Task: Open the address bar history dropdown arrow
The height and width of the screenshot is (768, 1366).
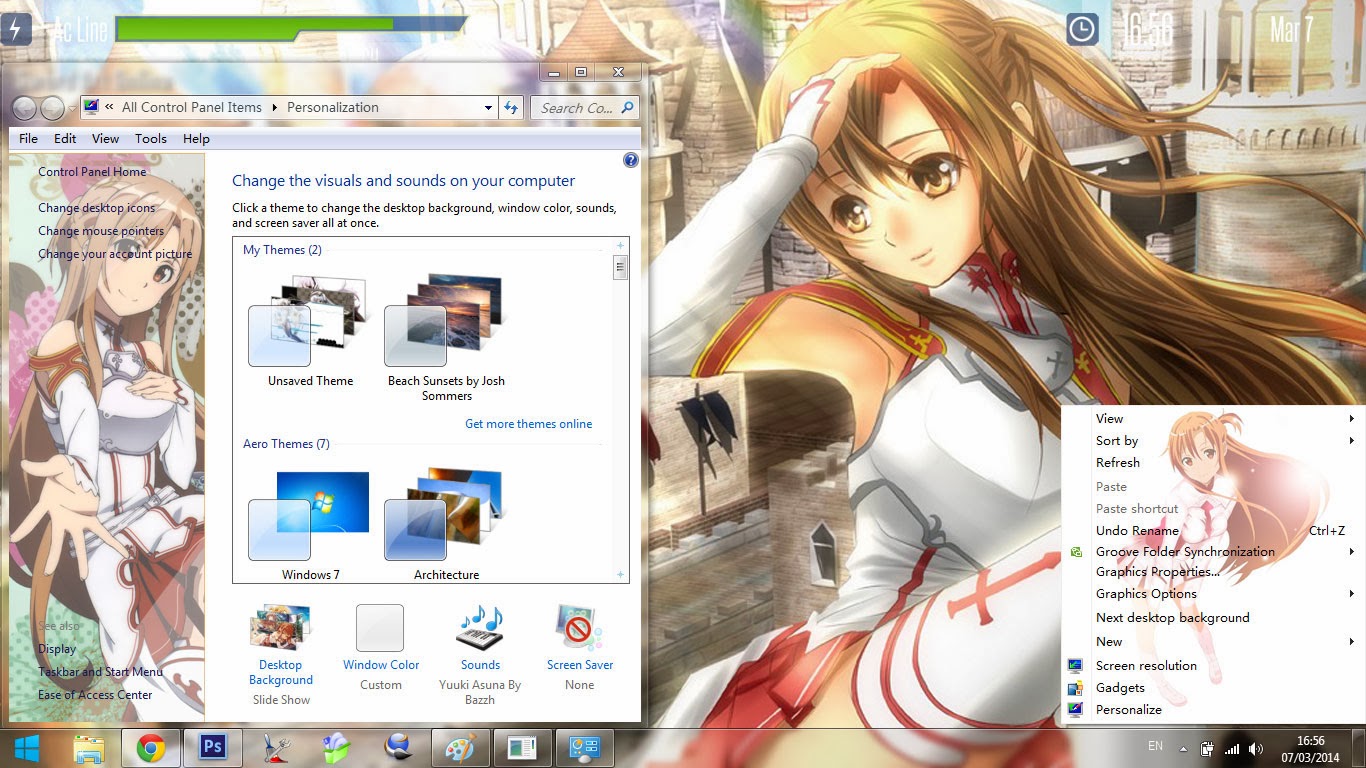Action: pyautogui.click(x=488, y=108)
